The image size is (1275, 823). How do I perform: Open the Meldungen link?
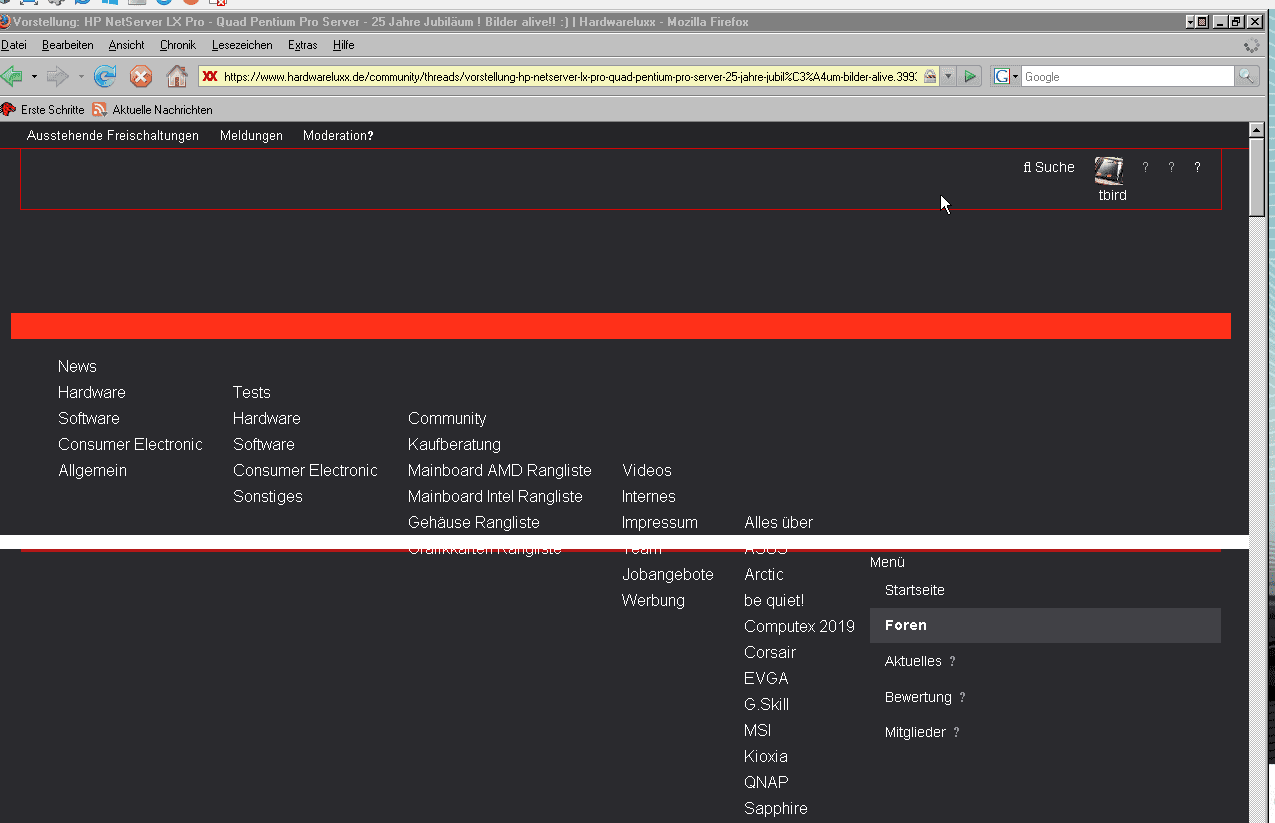point(251,135)
